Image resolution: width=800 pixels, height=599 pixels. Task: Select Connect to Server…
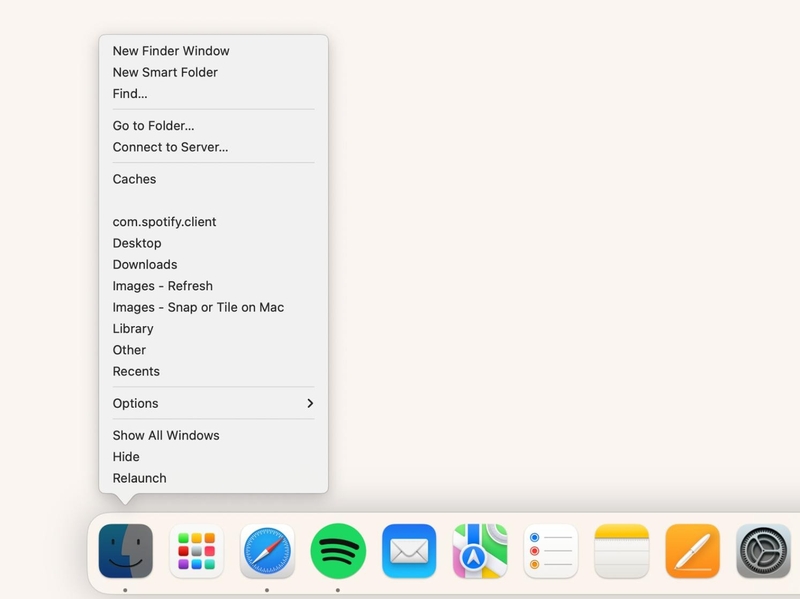(x=213, y=147)
